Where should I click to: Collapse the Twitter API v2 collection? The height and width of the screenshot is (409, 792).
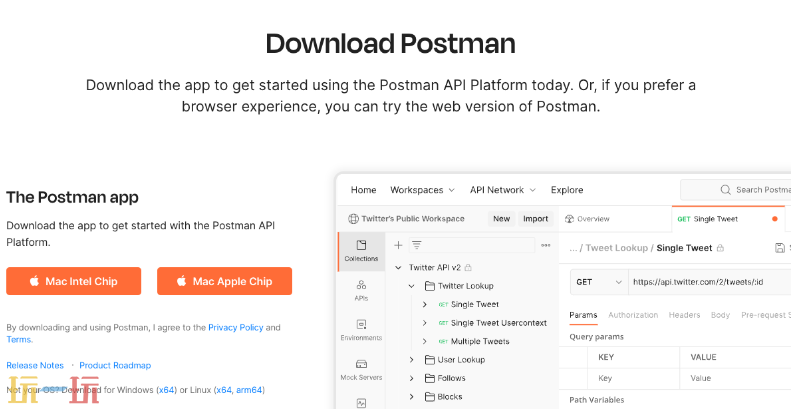pos(398,267)
